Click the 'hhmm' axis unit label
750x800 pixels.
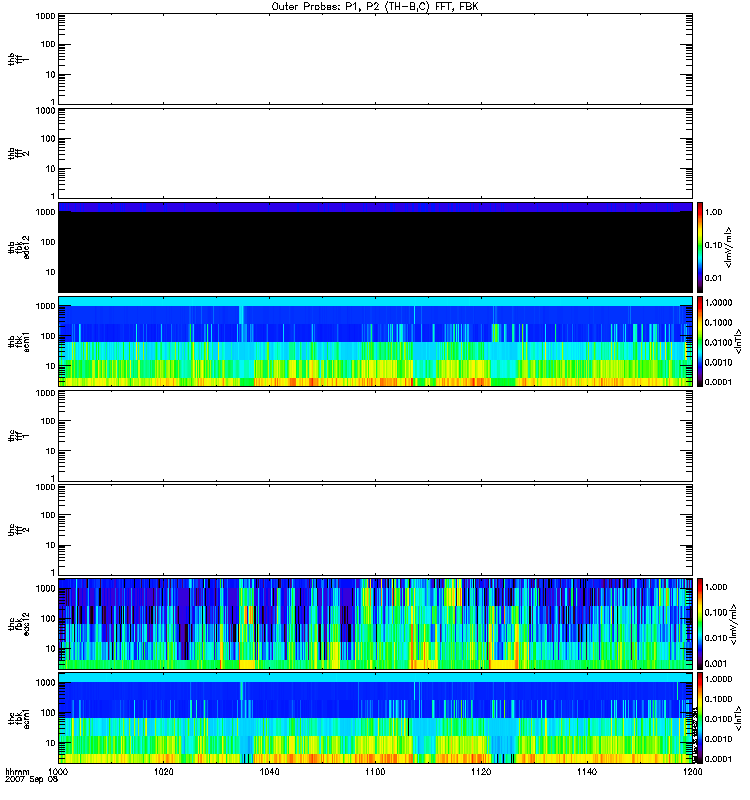[17, 772]
